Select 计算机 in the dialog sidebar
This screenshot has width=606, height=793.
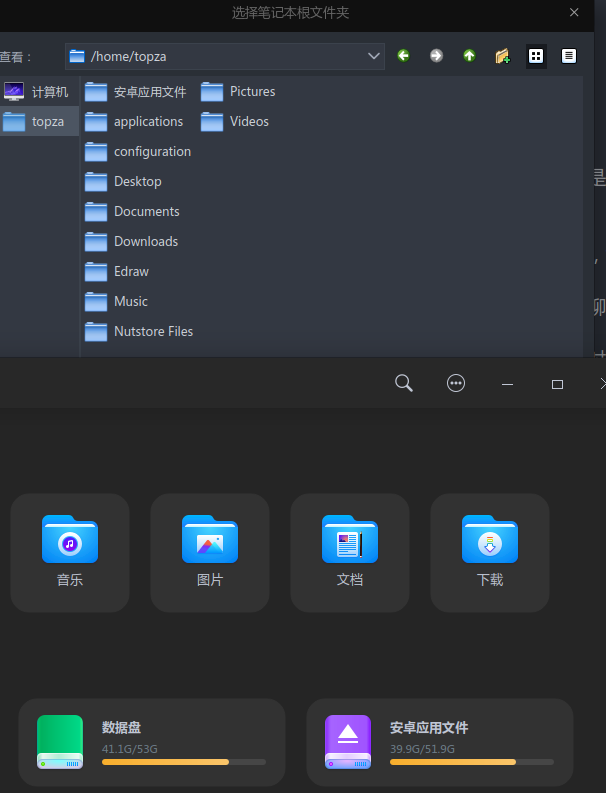click(39, 92)
